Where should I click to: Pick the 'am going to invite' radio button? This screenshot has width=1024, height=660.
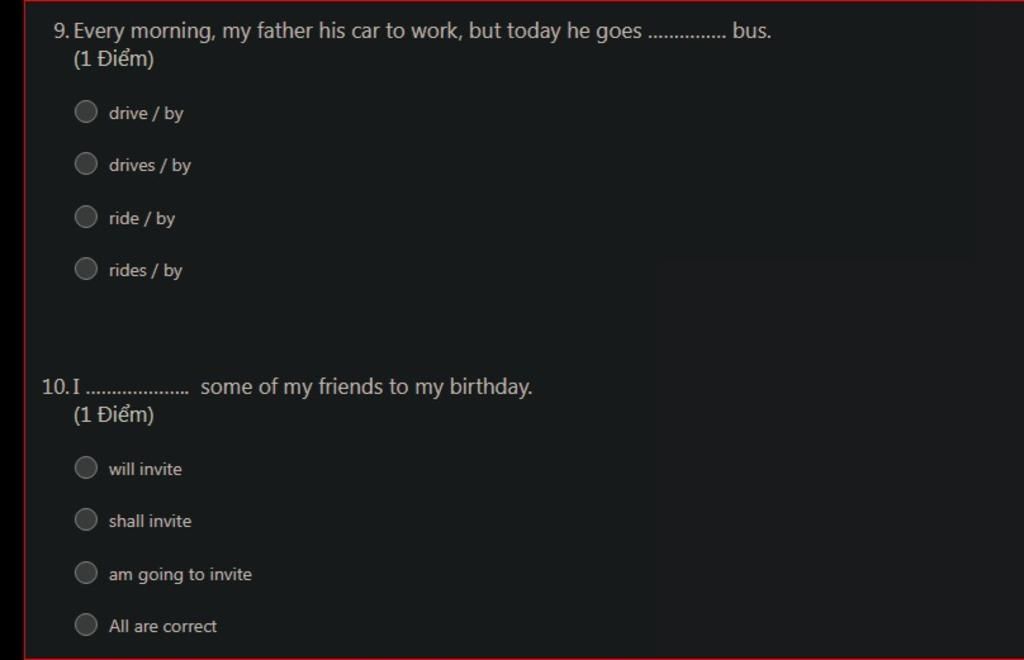point(86,572)
